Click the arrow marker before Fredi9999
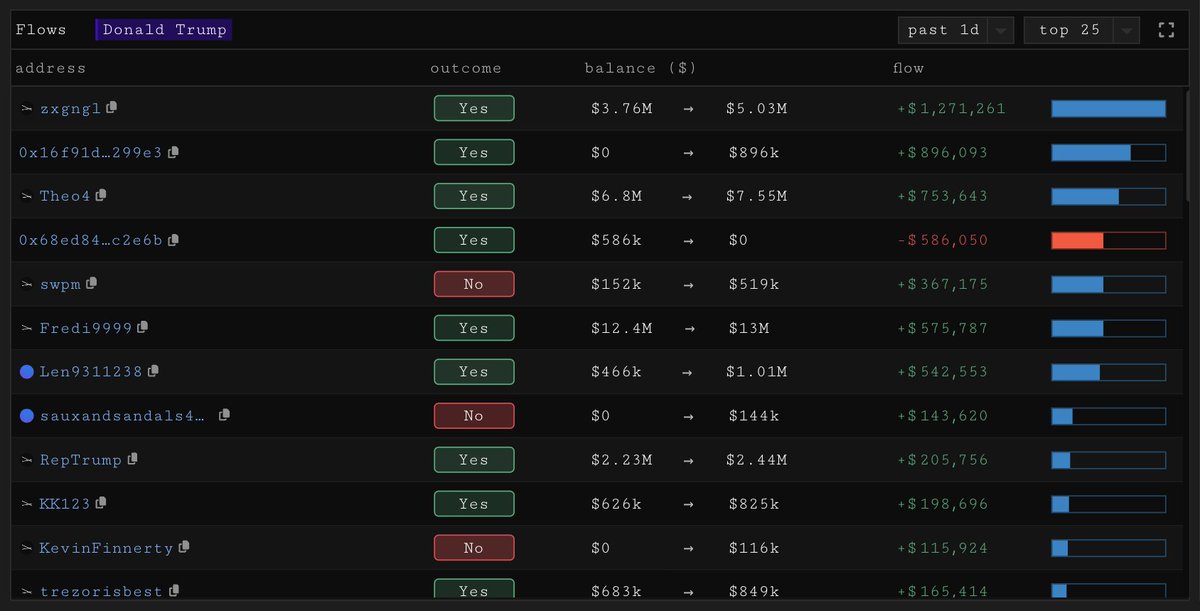This screenshot has height=611, width=1200. (26, 328)
